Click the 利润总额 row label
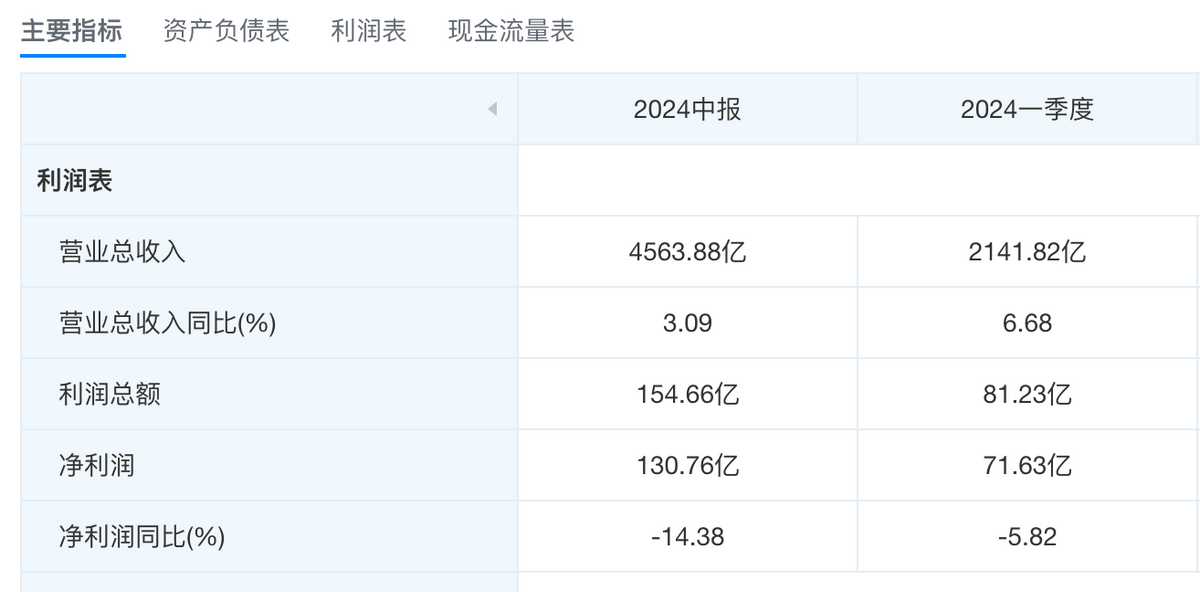The image size is (1200, 592). [110, 394]
